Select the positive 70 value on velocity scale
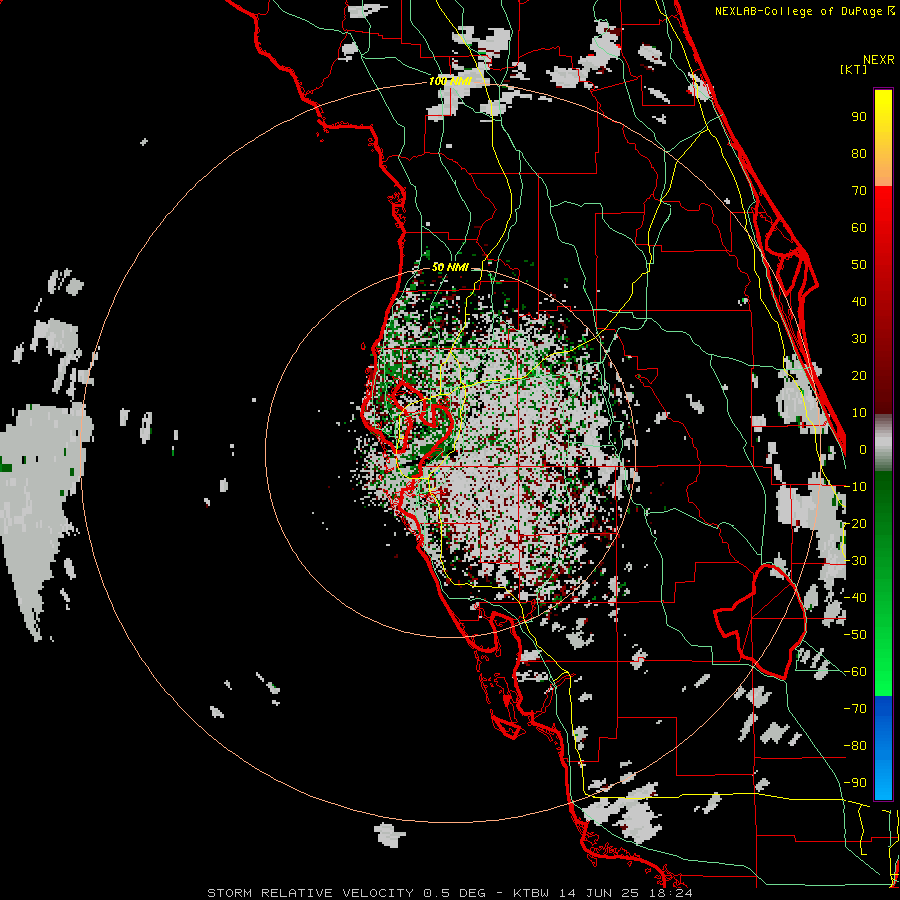The height and width of the screenshot is (900, 900). coord(859,191)
